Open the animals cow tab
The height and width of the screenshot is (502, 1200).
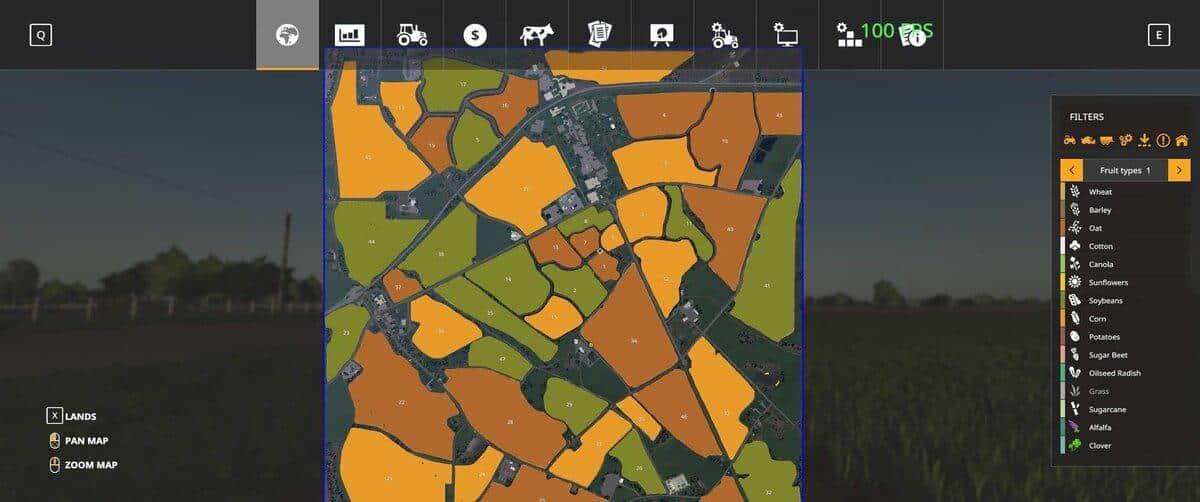tap(536, 35)
